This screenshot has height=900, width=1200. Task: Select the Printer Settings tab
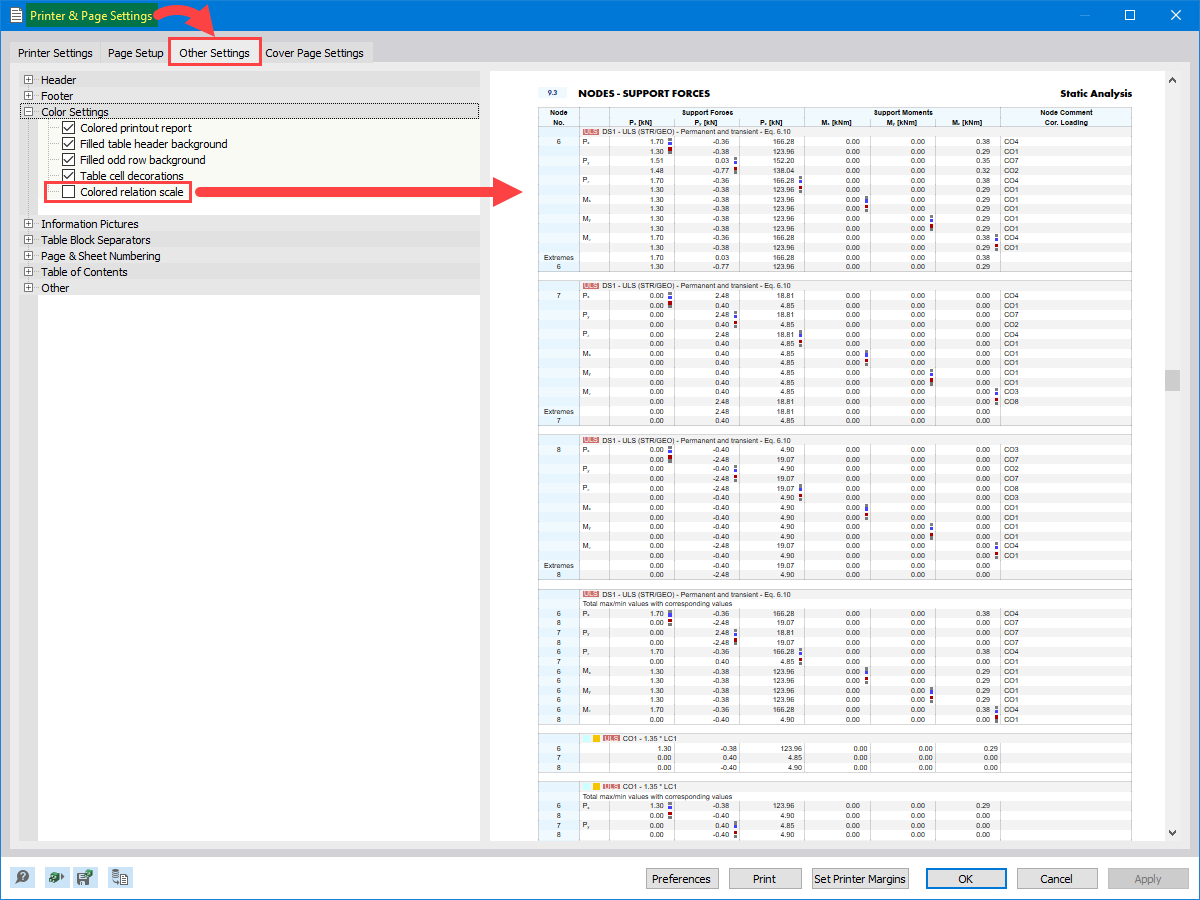(55, 52)
